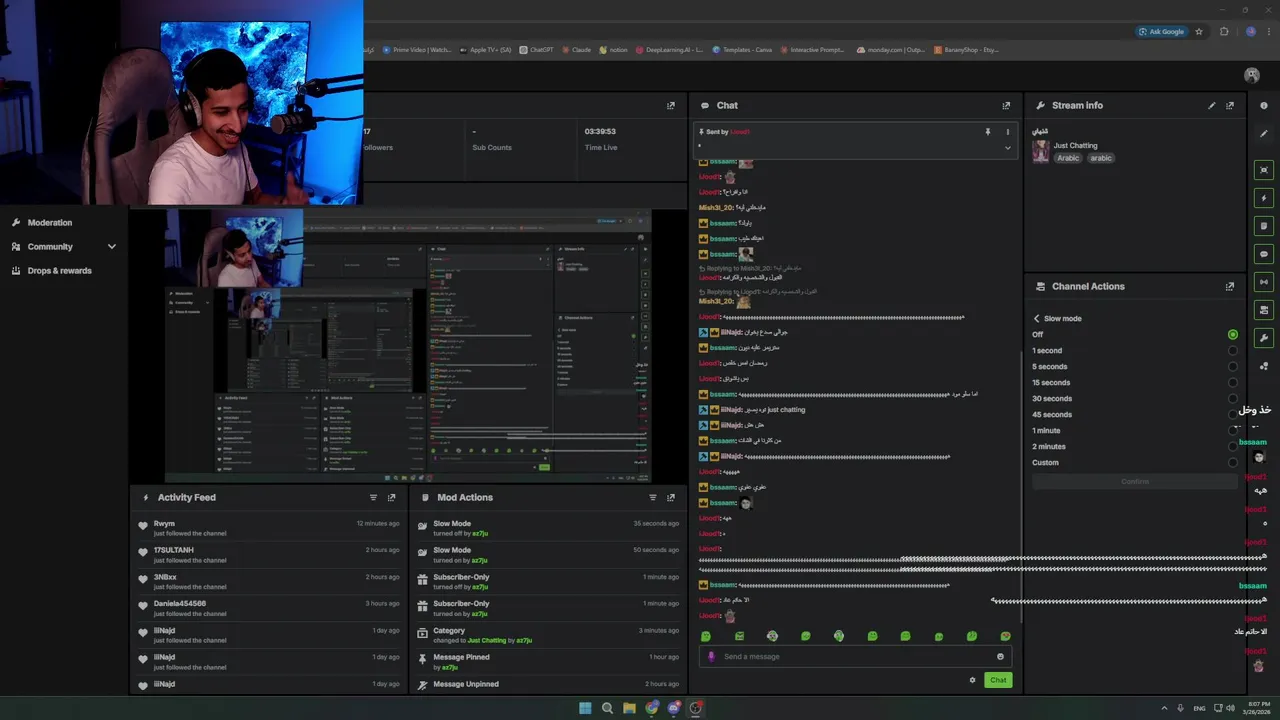Bookmark this page with star icon
This screenshot has height=720, width=1280.
click(x=1199, y=31)
